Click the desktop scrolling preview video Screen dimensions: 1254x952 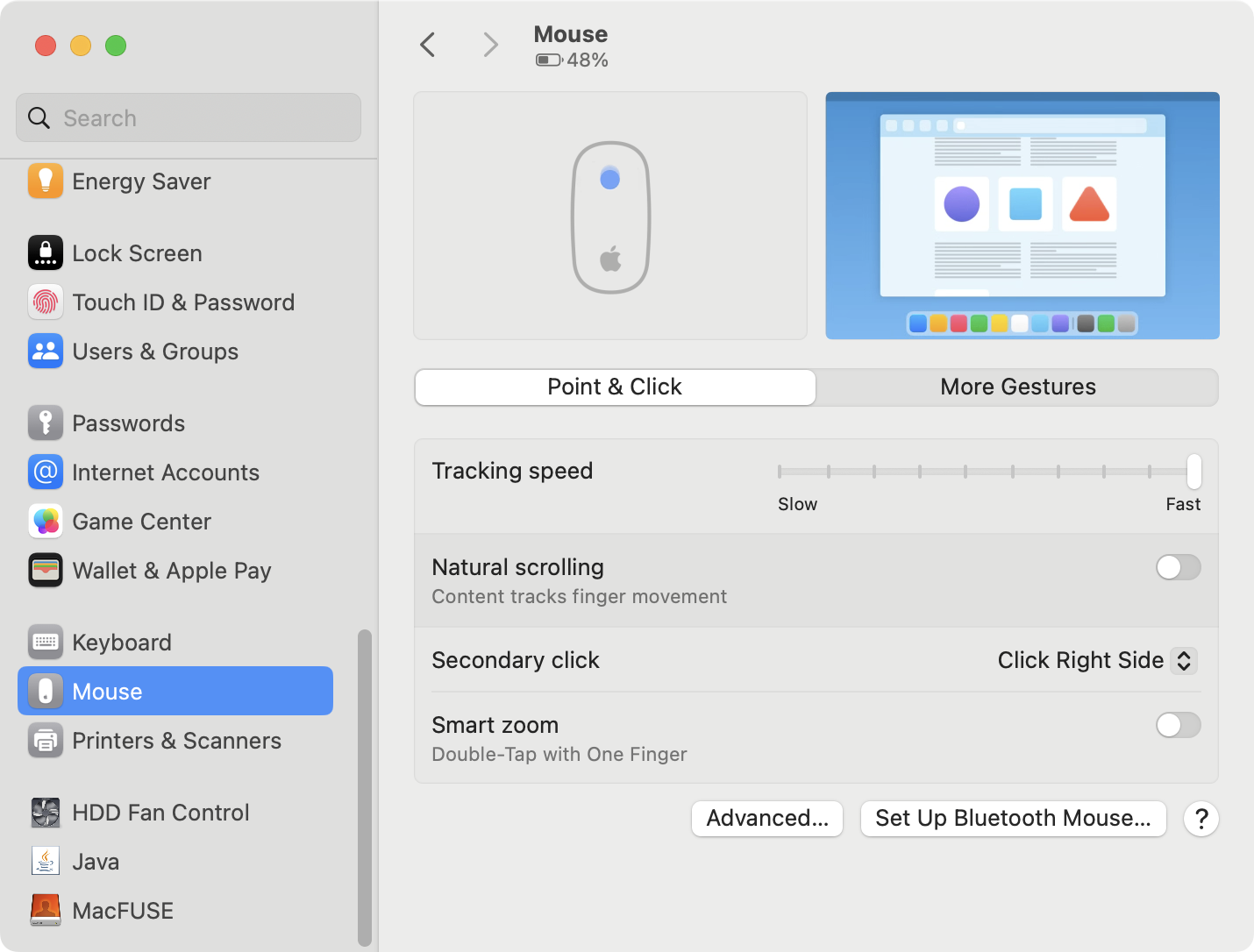1022,216
